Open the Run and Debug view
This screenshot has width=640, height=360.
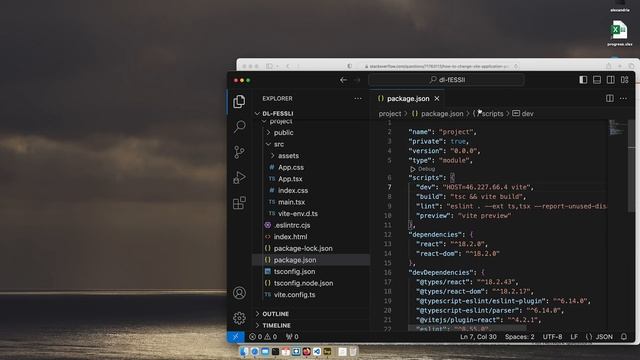tap(239, 178)
